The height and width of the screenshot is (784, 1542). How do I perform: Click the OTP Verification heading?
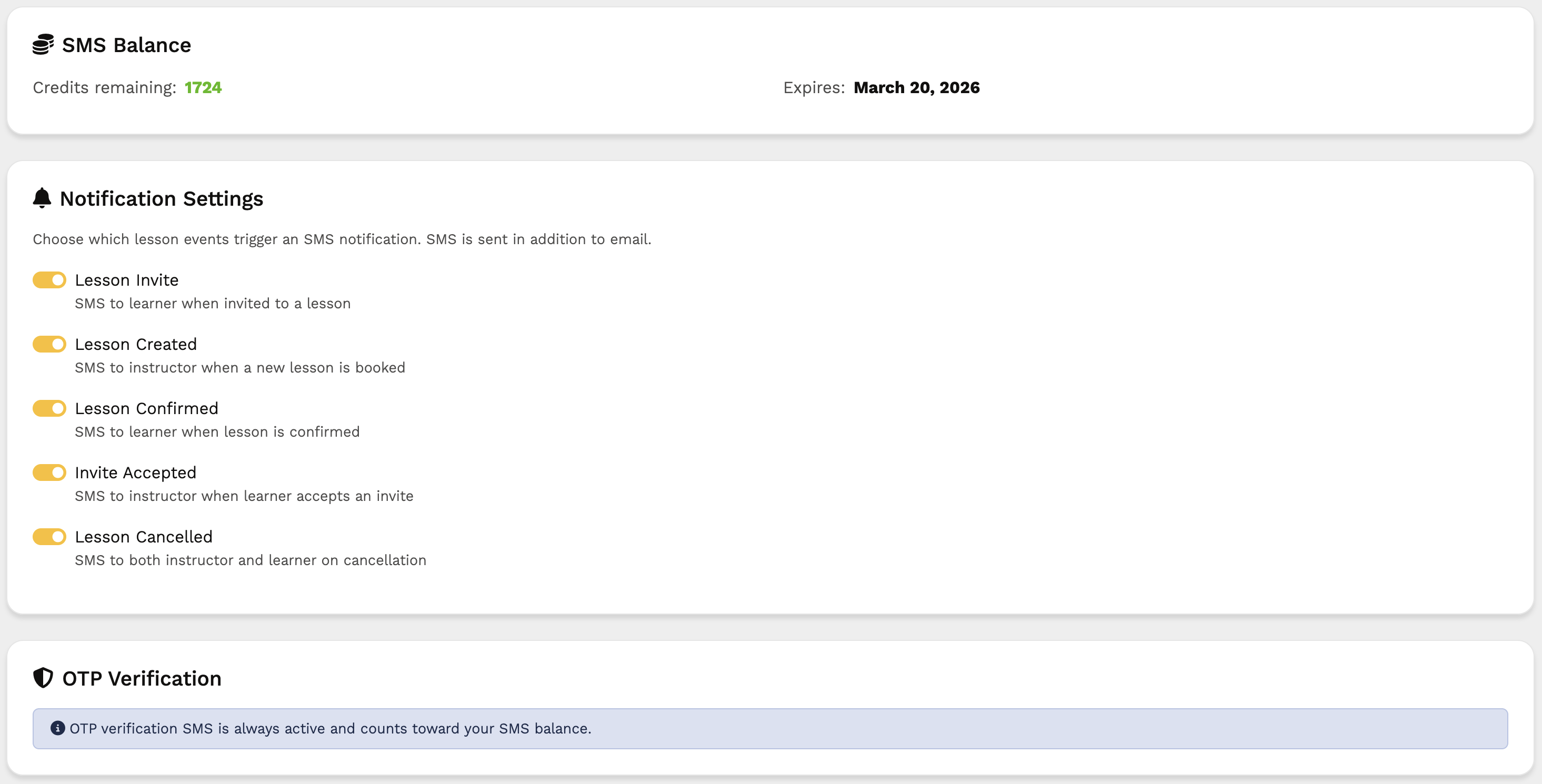142,678
